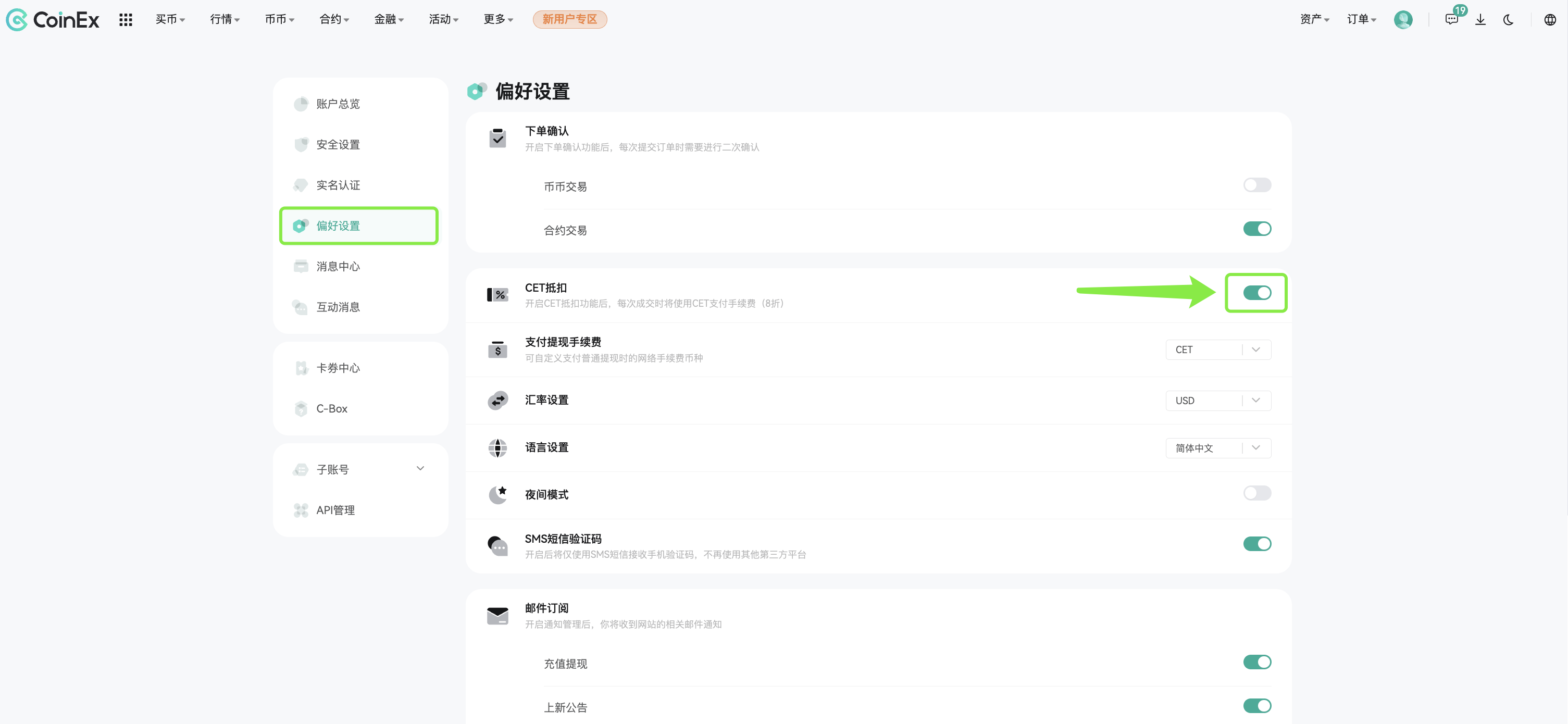Image resolution: width=1568 pixels, height=724 pixels.
Task: Open the 订单 header menu
Action: point(1362,19)
